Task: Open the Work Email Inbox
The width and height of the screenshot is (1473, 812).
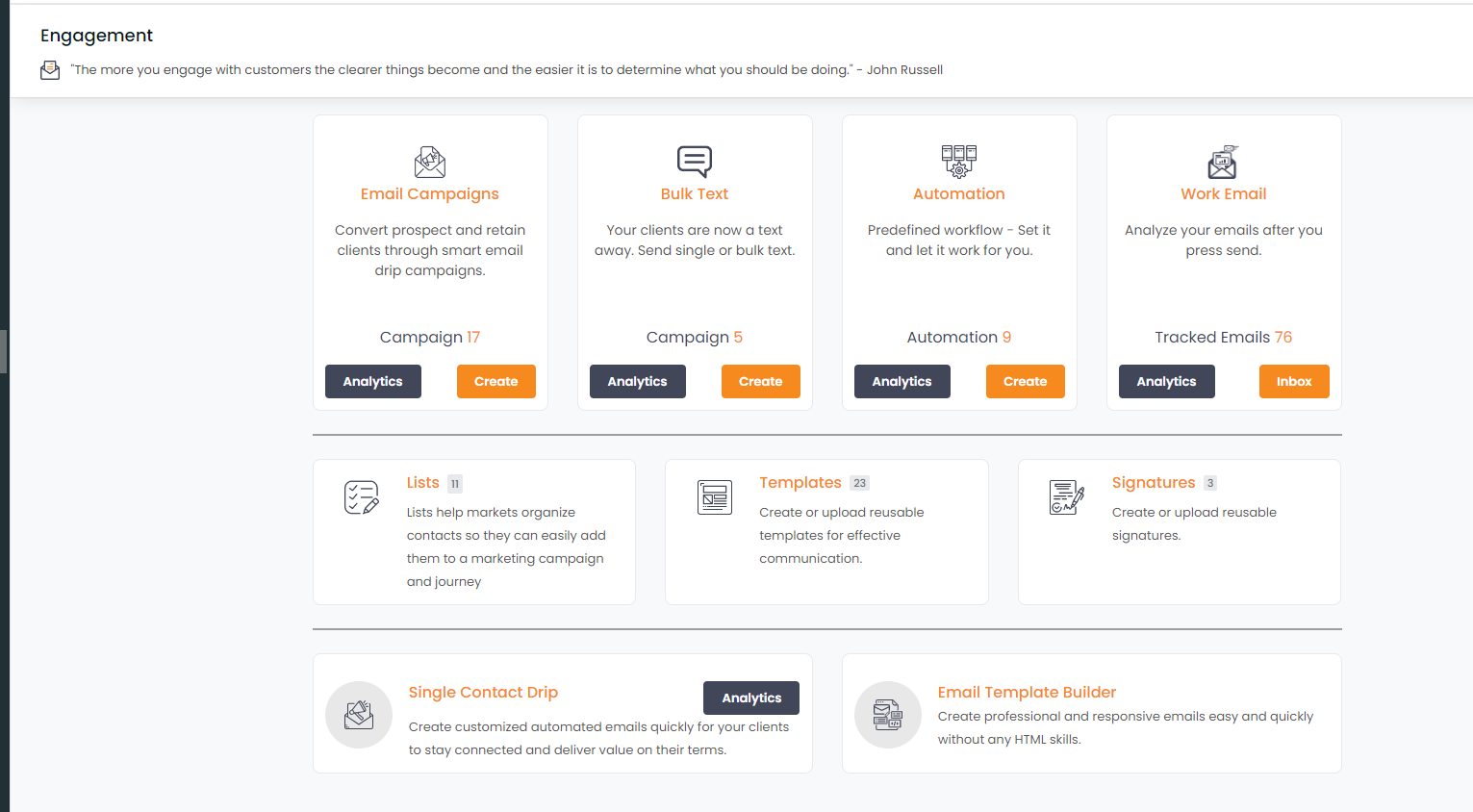Action: pos(1294,381)
